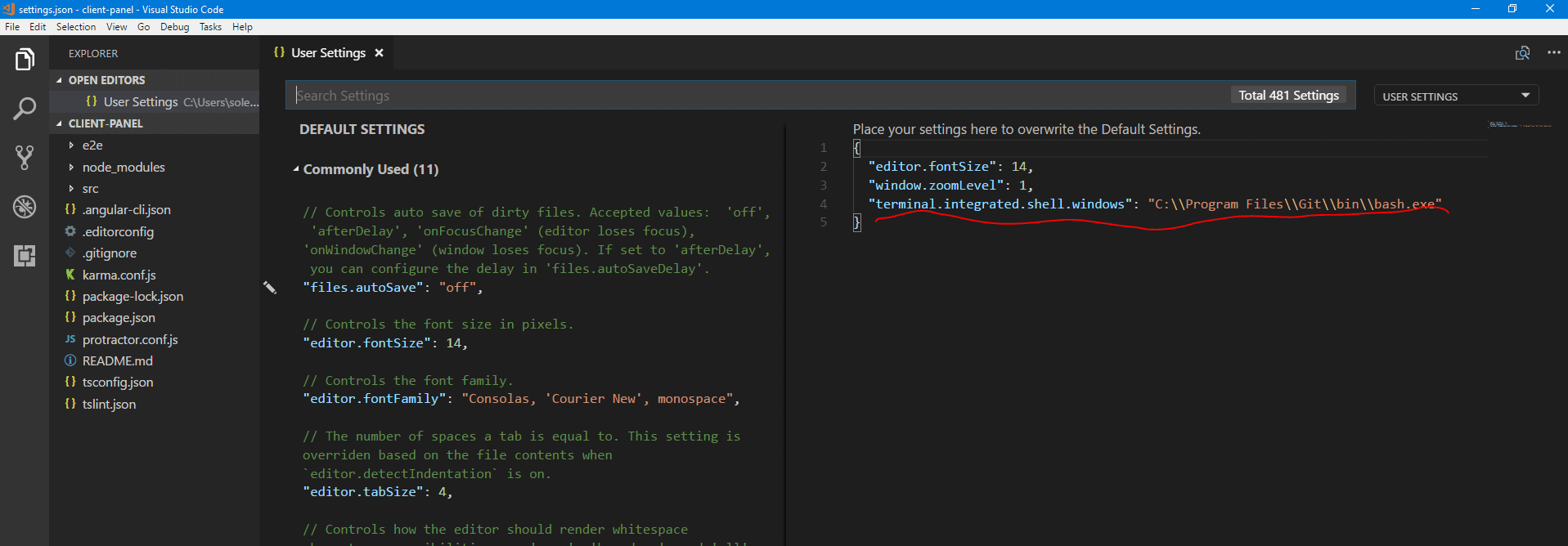Image resolution: width=1568 pixels, height=546 pixels.
Task: Click the EXPLORER panel title
Action: 93,54
